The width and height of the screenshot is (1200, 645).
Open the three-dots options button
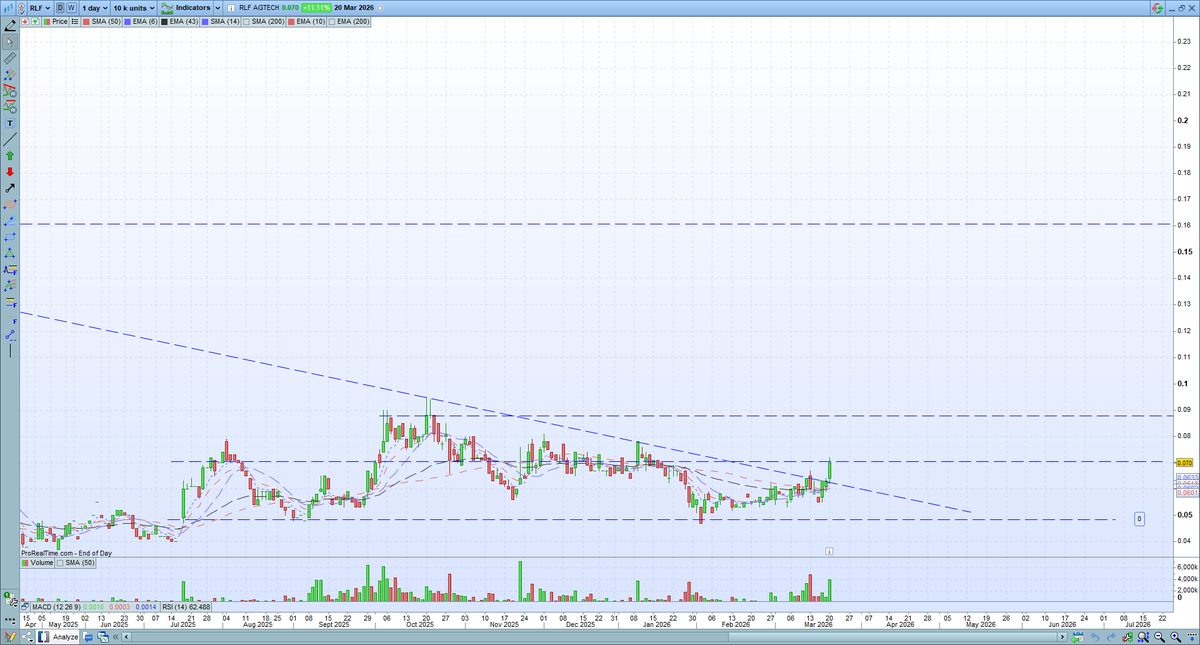click(10, 621)
